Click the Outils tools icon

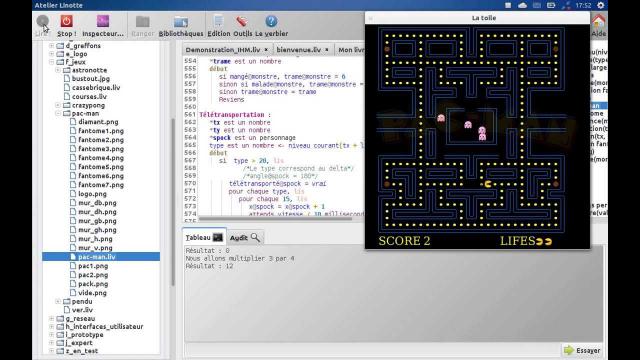242,21
